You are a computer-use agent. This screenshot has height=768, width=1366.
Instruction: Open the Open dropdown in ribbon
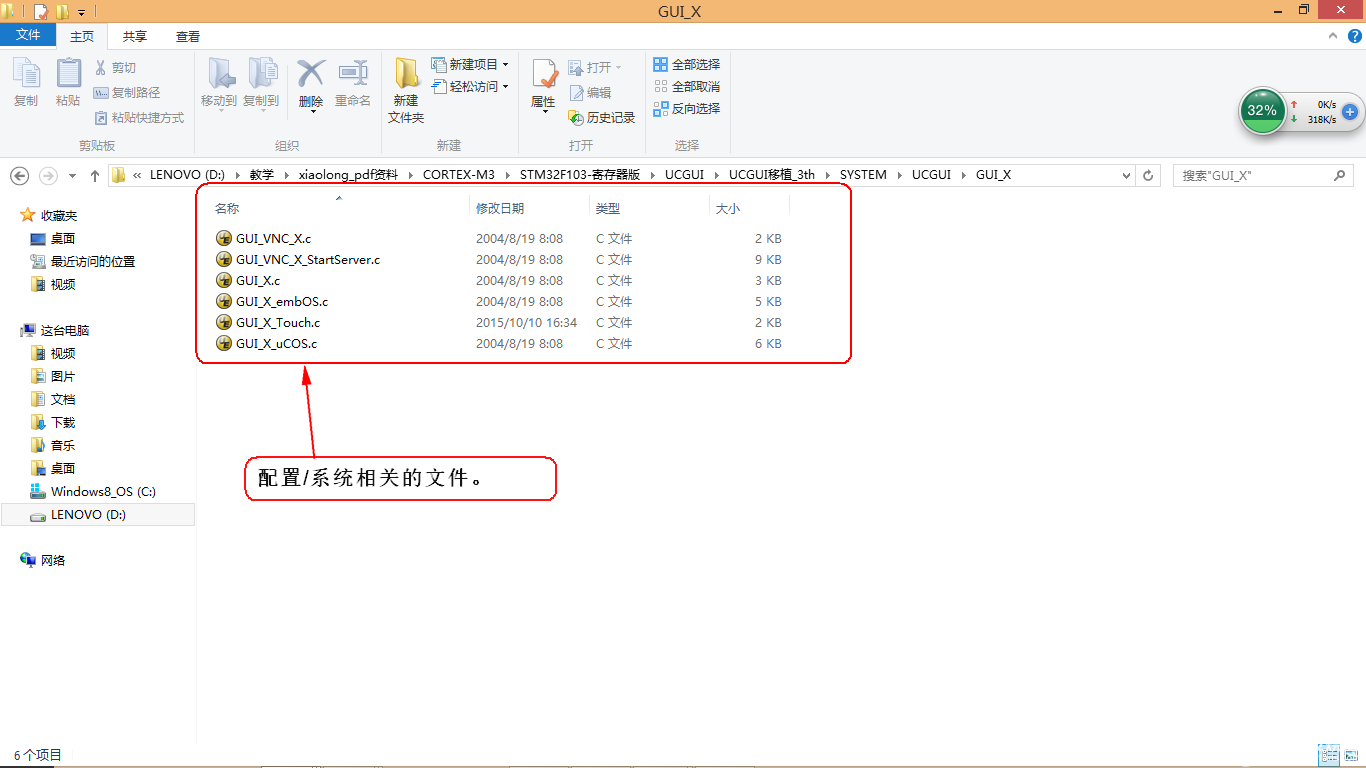coord(595,67)
